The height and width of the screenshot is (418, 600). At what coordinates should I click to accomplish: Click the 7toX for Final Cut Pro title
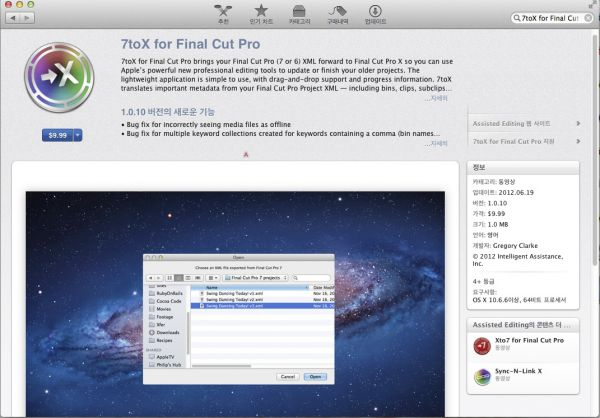(x=190, y=44)
